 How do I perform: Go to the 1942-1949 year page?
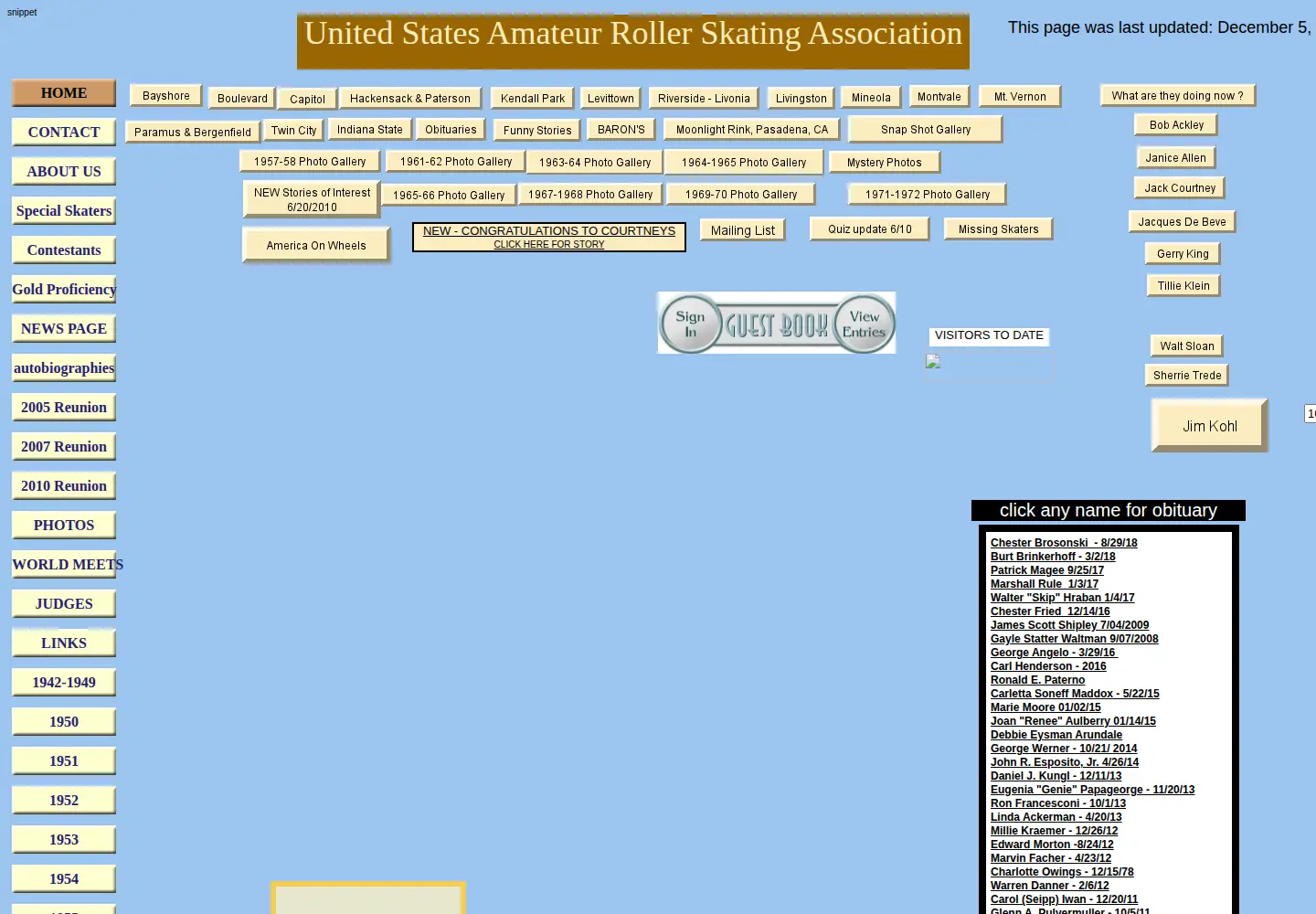click(x=64, y=683)
